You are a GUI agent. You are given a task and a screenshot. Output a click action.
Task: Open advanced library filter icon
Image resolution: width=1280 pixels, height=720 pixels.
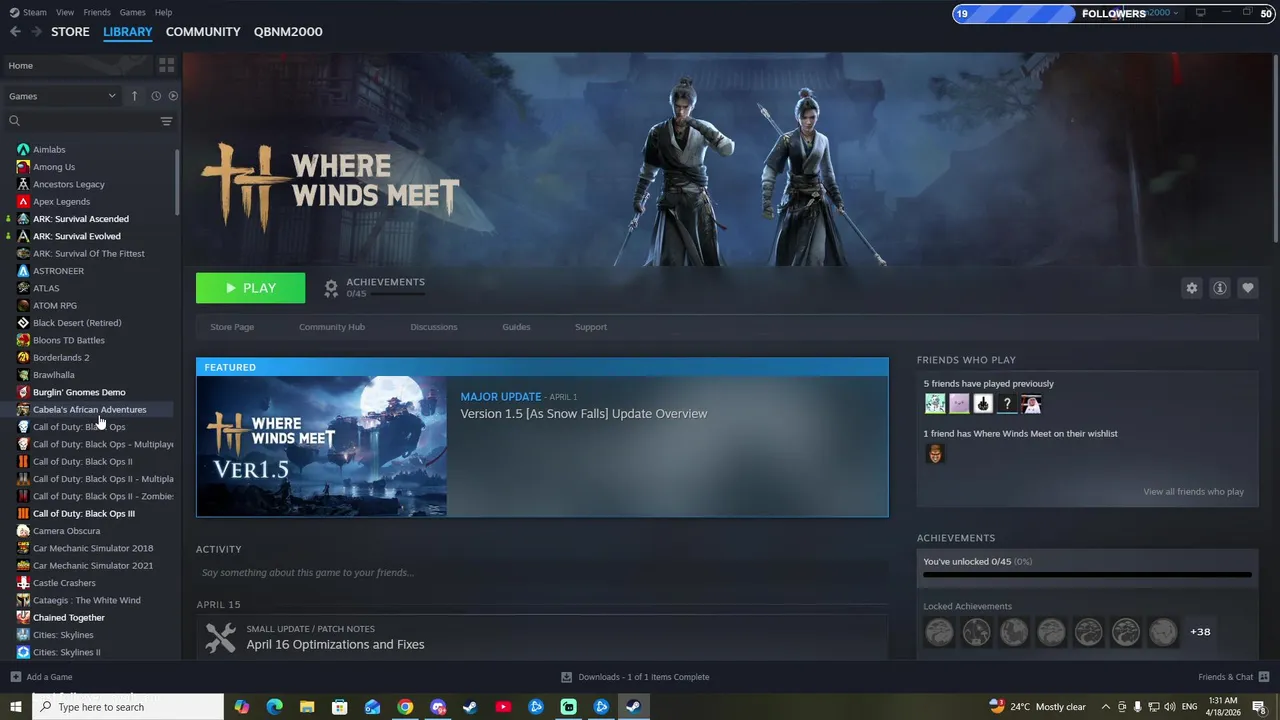pyautogui.click(x=166, y=121)
